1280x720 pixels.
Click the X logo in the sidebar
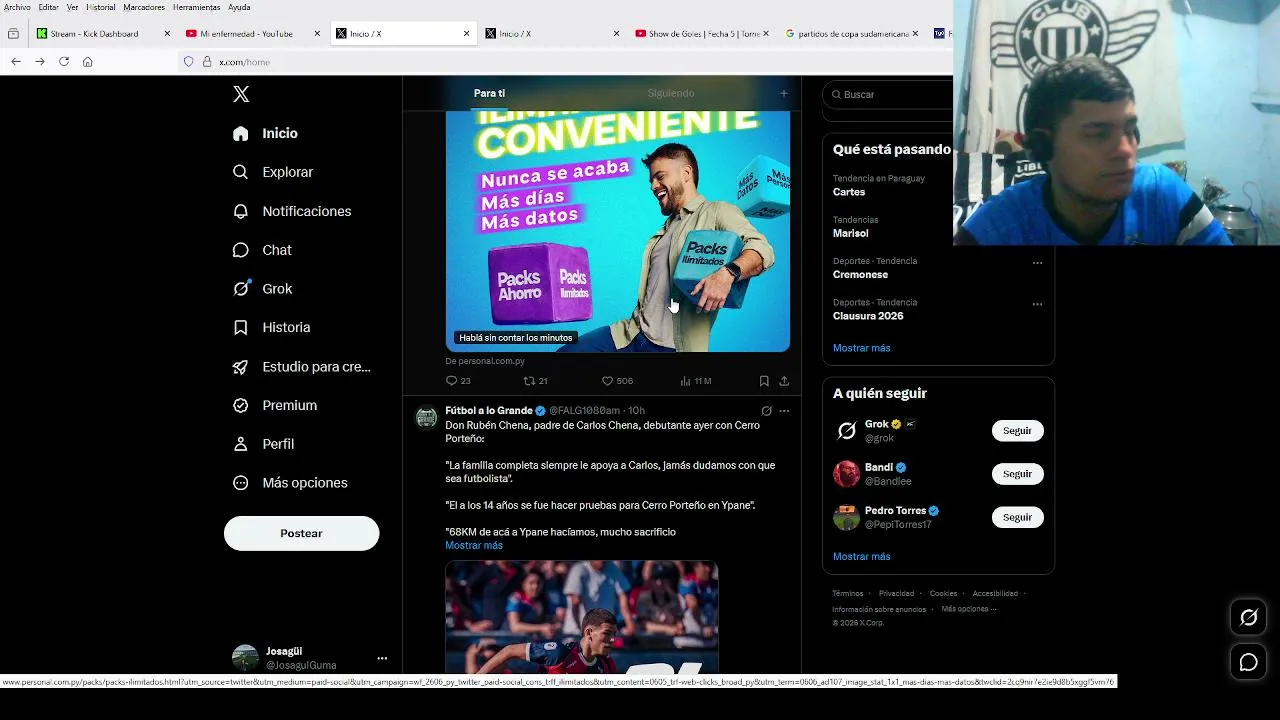click(241, 94)
